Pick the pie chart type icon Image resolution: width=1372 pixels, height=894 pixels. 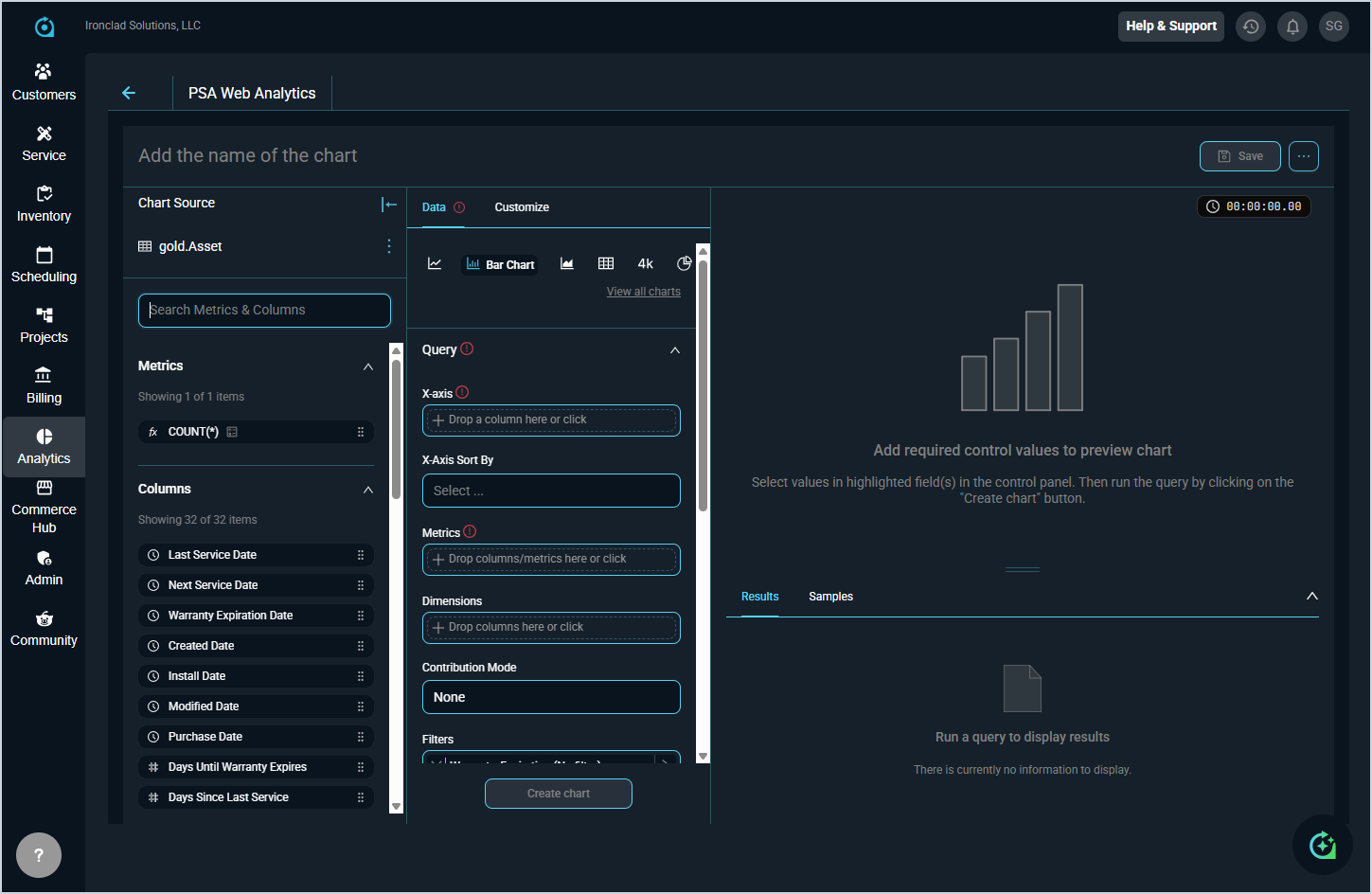(684, 264)
